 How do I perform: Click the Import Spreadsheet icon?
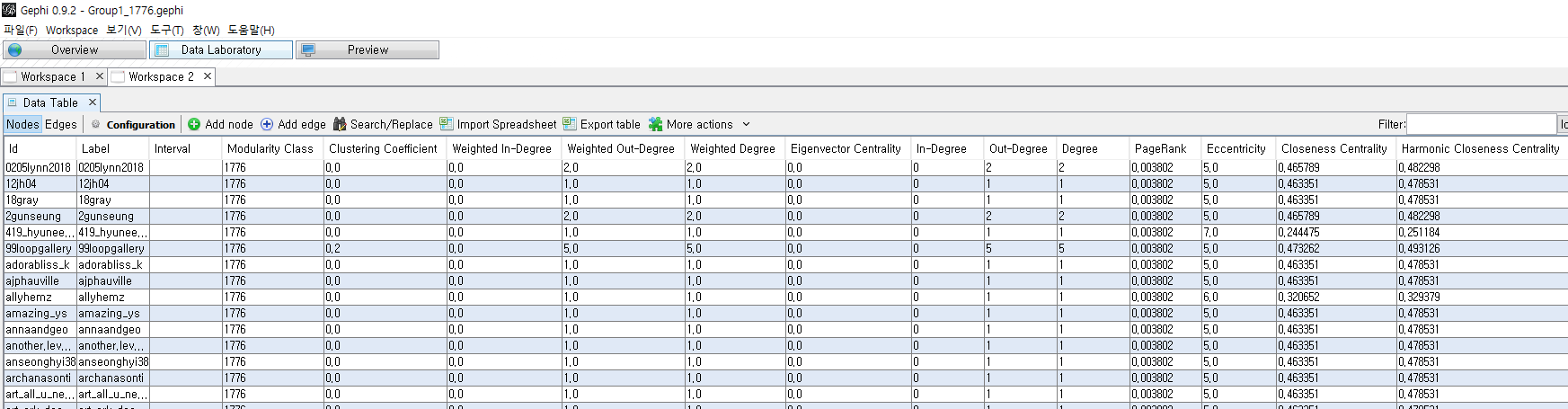(x=447, y=125)
